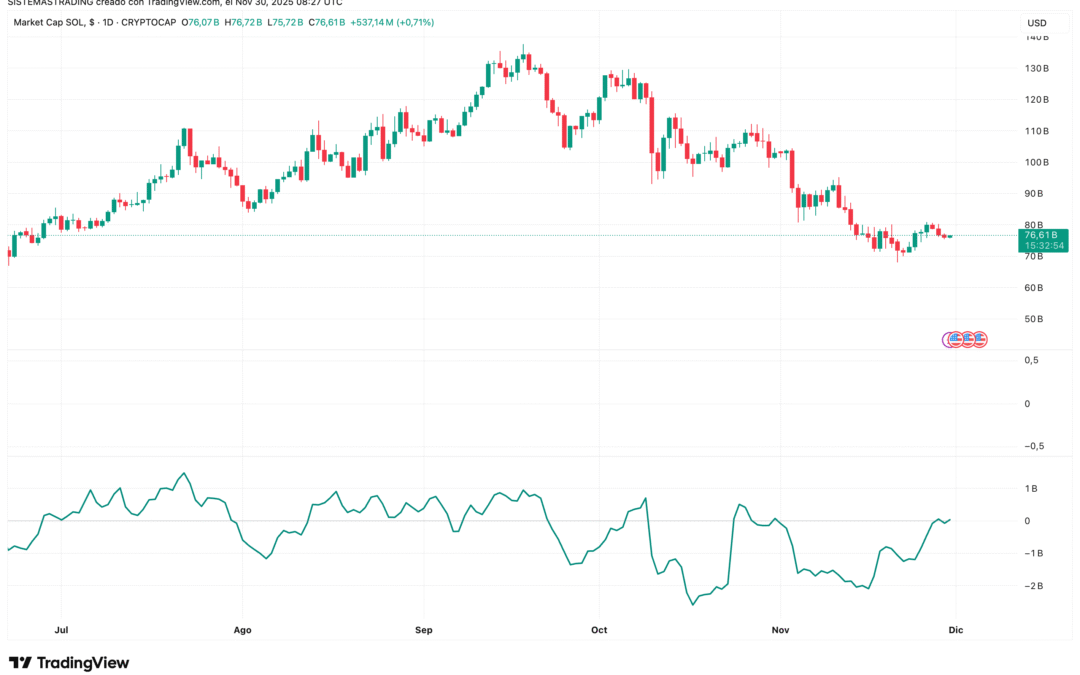Image resolution: width=1080 pixels, height=675 pixels.
Task: Click the Dic label on time axis
Action: pyautogui.click(x=955, y=630)
